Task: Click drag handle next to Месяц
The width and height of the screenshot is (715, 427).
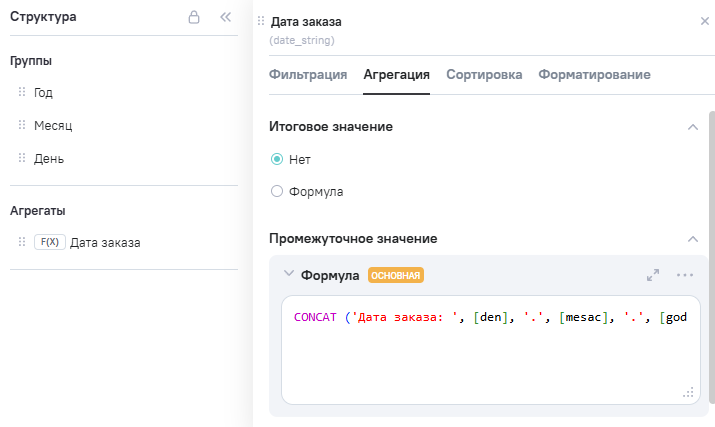Action: tap(22, 125)
